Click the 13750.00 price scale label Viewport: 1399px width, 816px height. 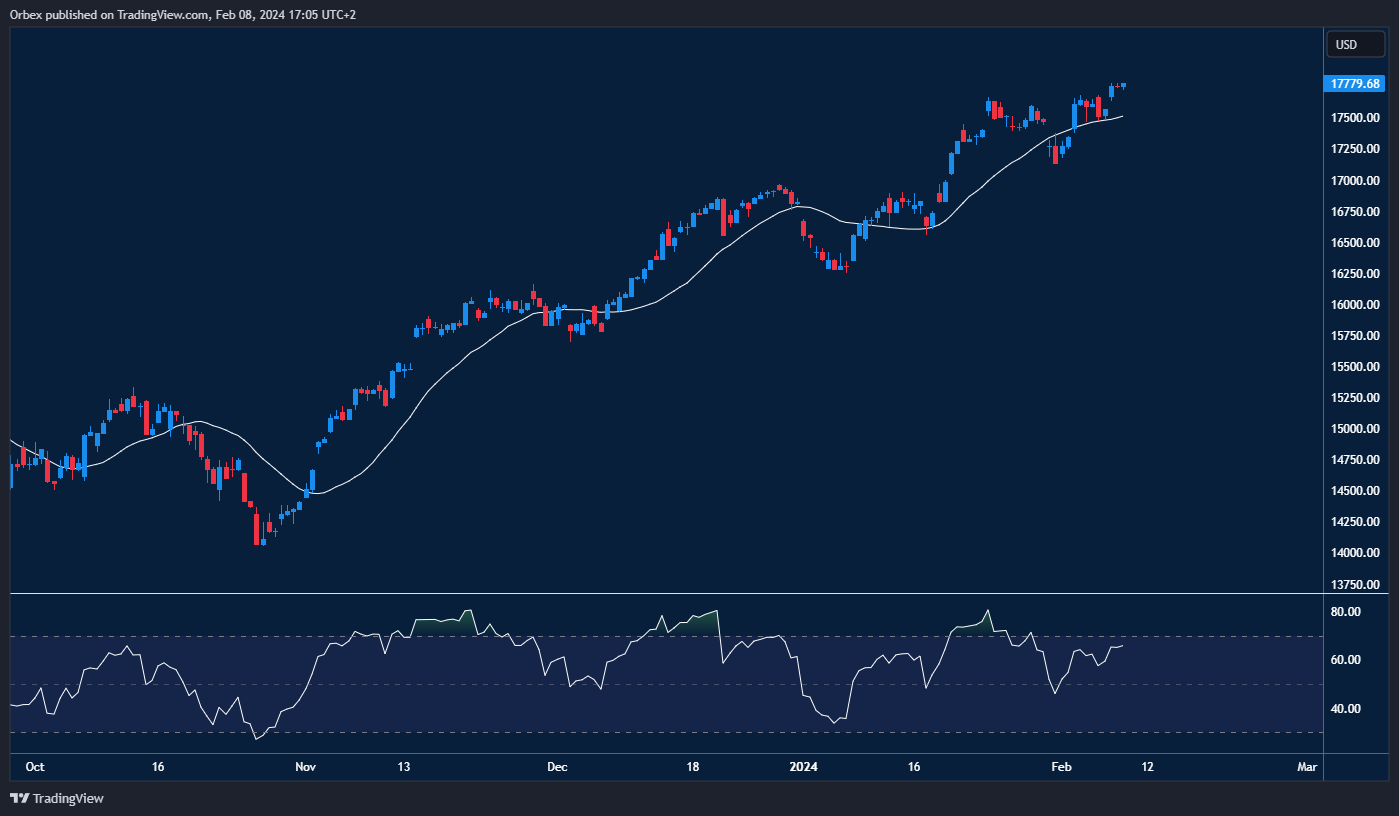1355,584
